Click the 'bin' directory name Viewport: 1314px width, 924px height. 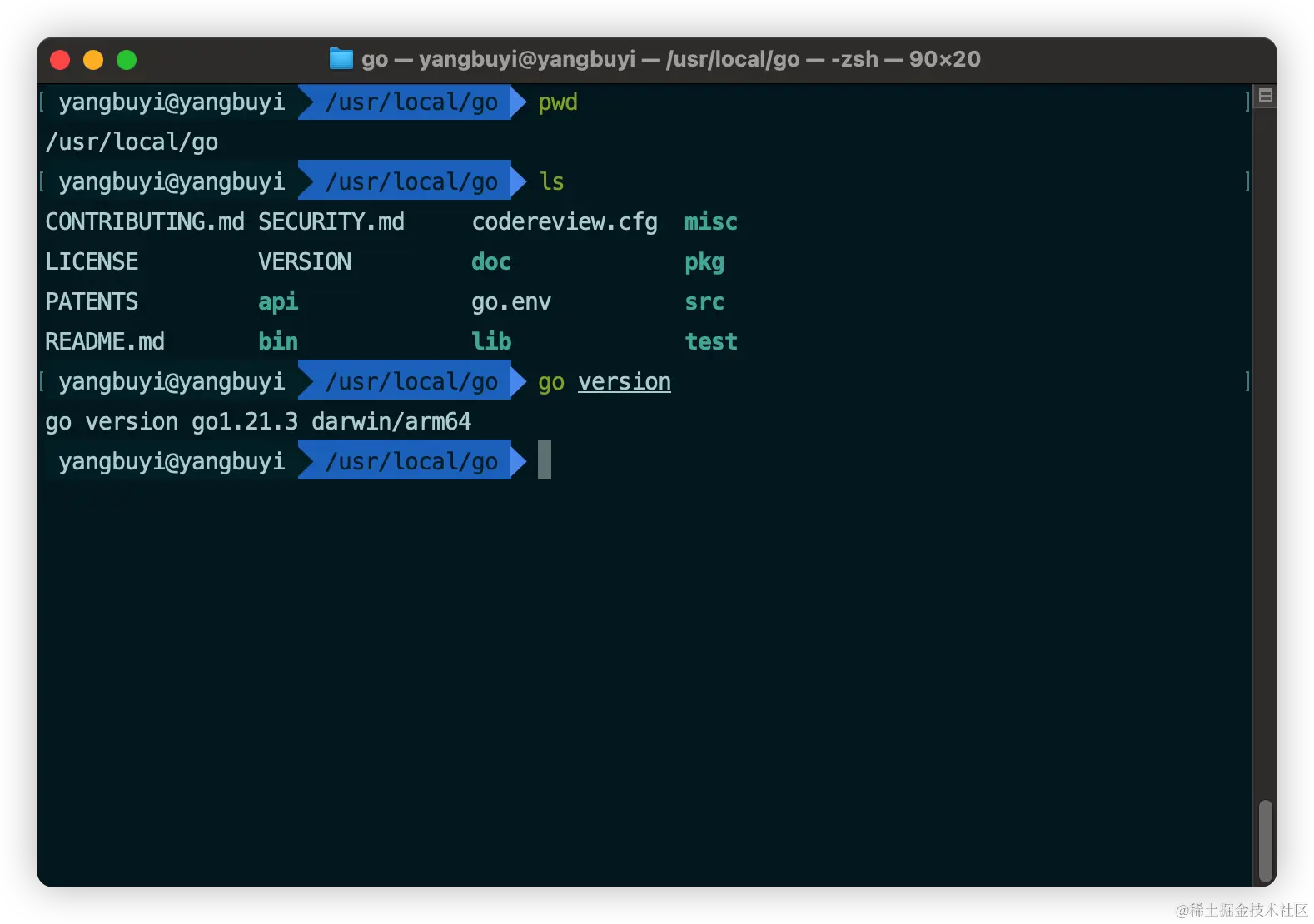pyautogui.click(x=278, y=342)
